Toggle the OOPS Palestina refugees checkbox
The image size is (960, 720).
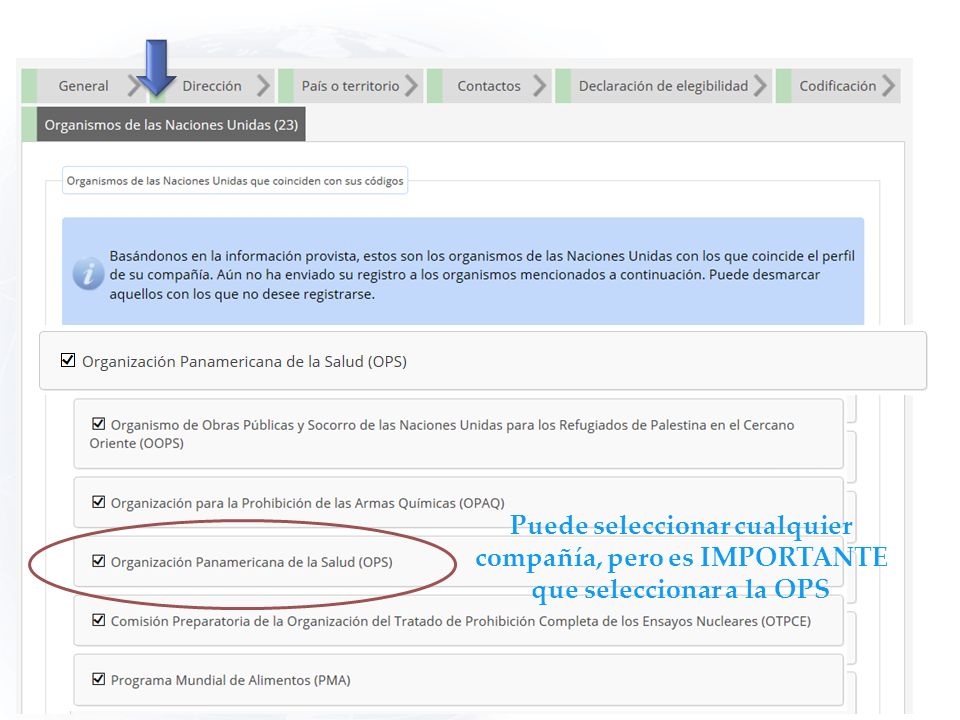pos(98,424)
